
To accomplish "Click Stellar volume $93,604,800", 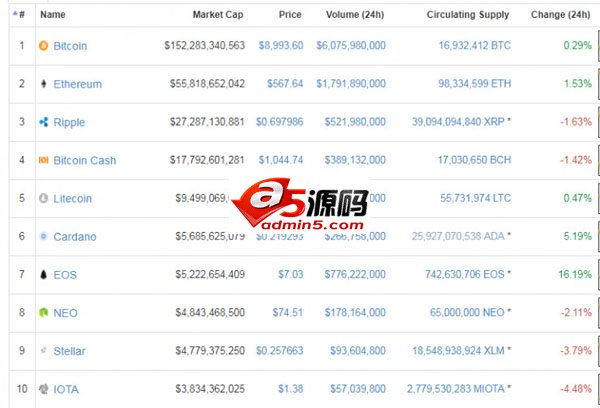I will coord(358,350).
